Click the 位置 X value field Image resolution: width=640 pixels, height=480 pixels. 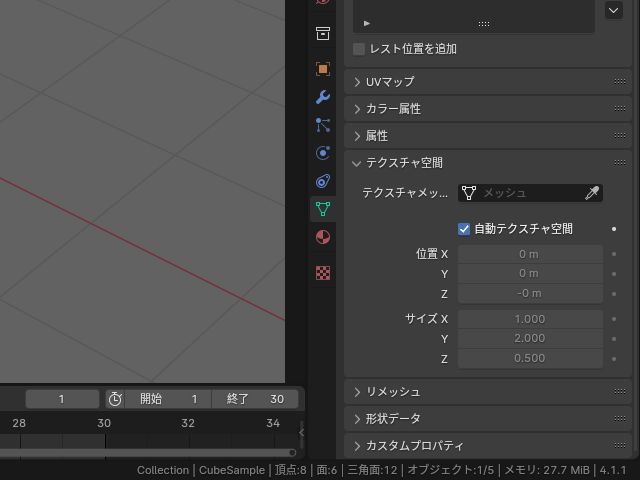(x=530, y=254)
